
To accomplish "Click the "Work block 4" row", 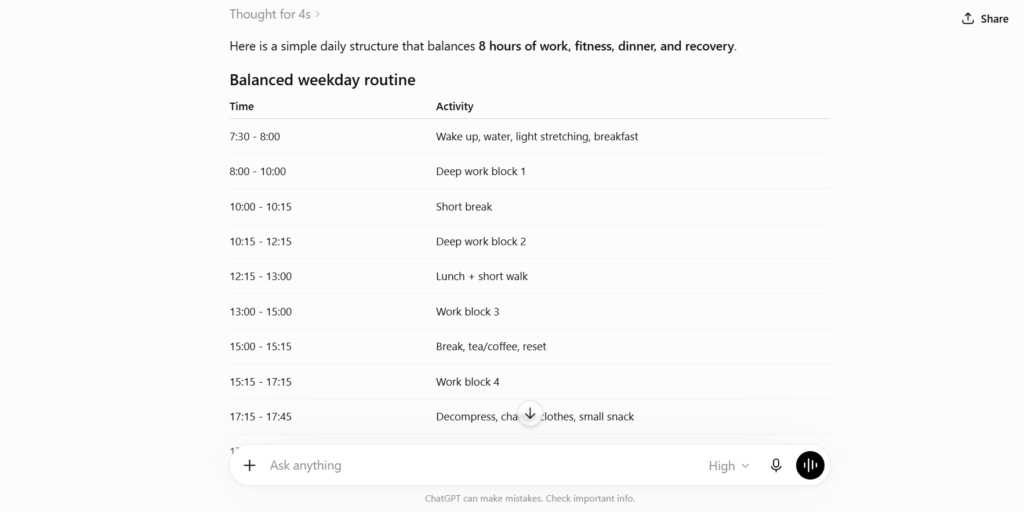I will coord(530,381).
